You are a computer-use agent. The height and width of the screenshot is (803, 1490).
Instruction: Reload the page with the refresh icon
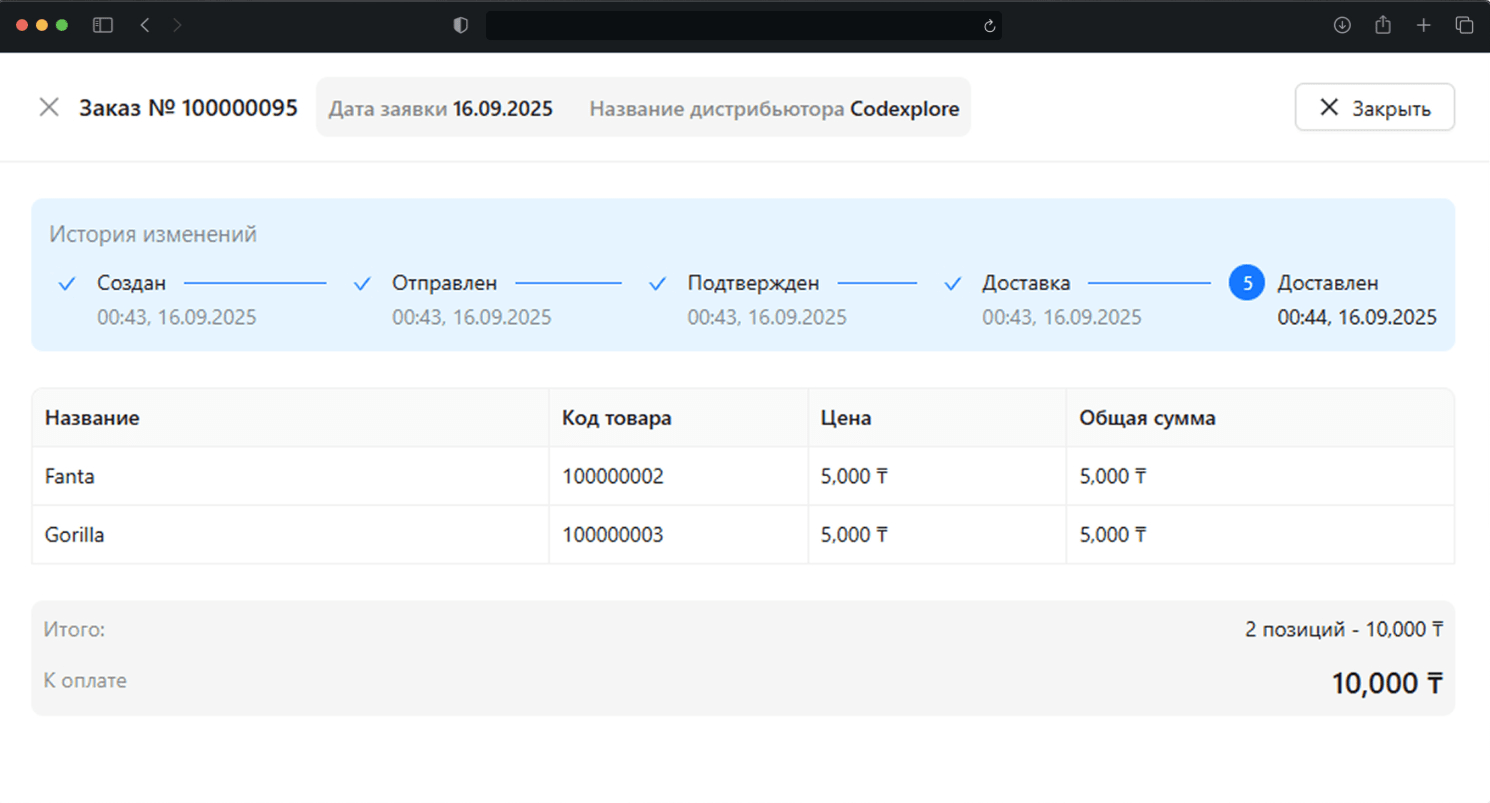989,26
